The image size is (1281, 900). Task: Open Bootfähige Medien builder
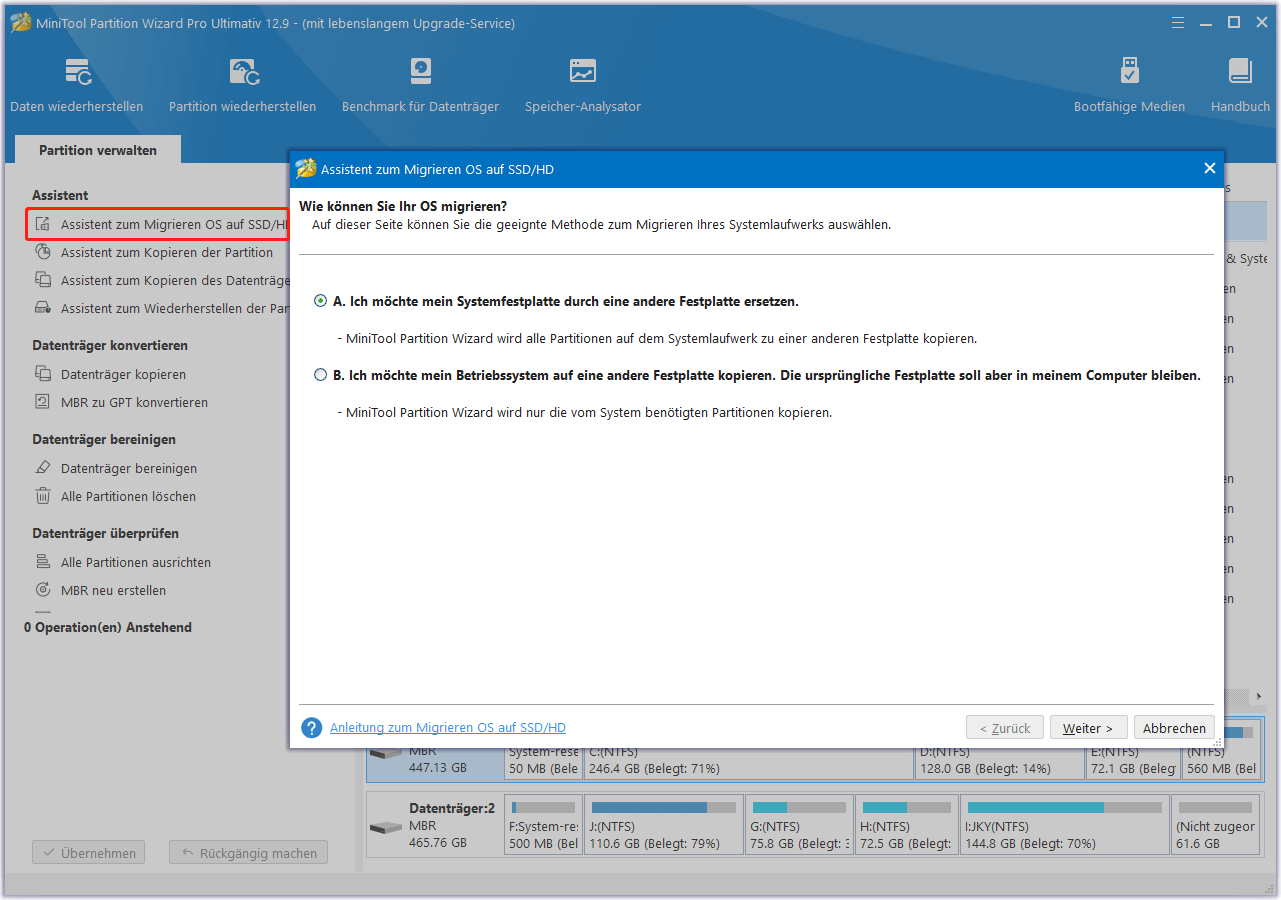coord(1129,85)
